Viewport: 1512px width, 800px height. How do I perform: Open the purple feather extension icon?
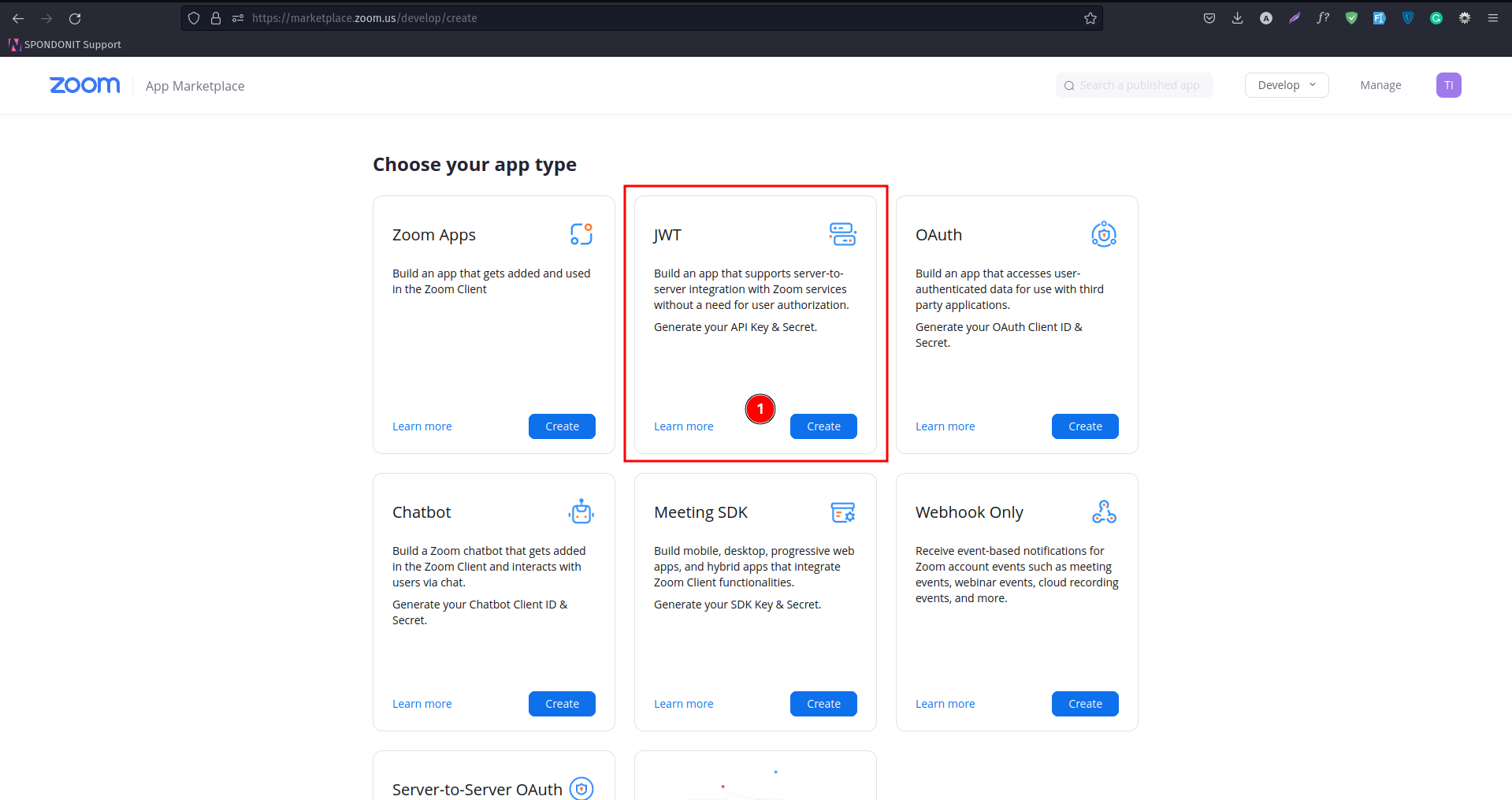click(1295, 18)
